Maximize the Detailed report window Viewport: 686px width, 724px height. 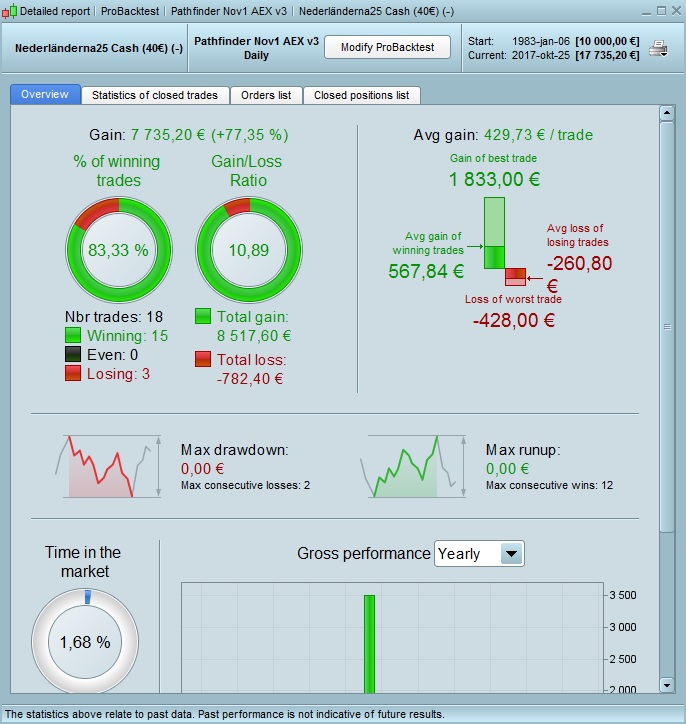pyautogui.click(x=662, y=11)
